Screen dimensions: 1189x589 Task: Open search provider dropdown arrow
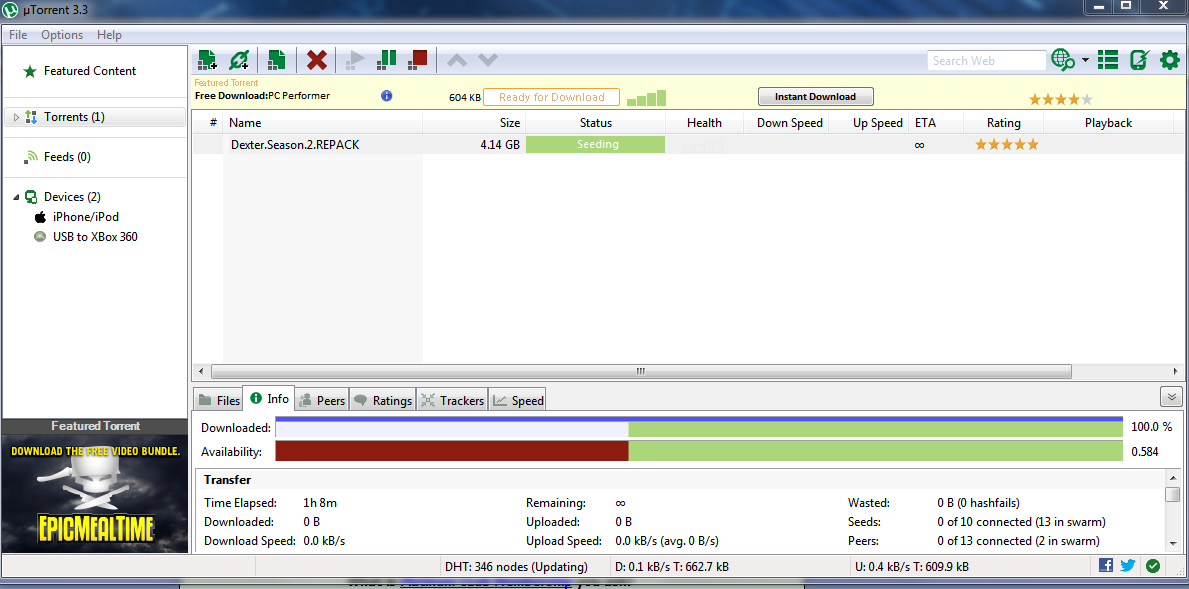[1085, 61]
